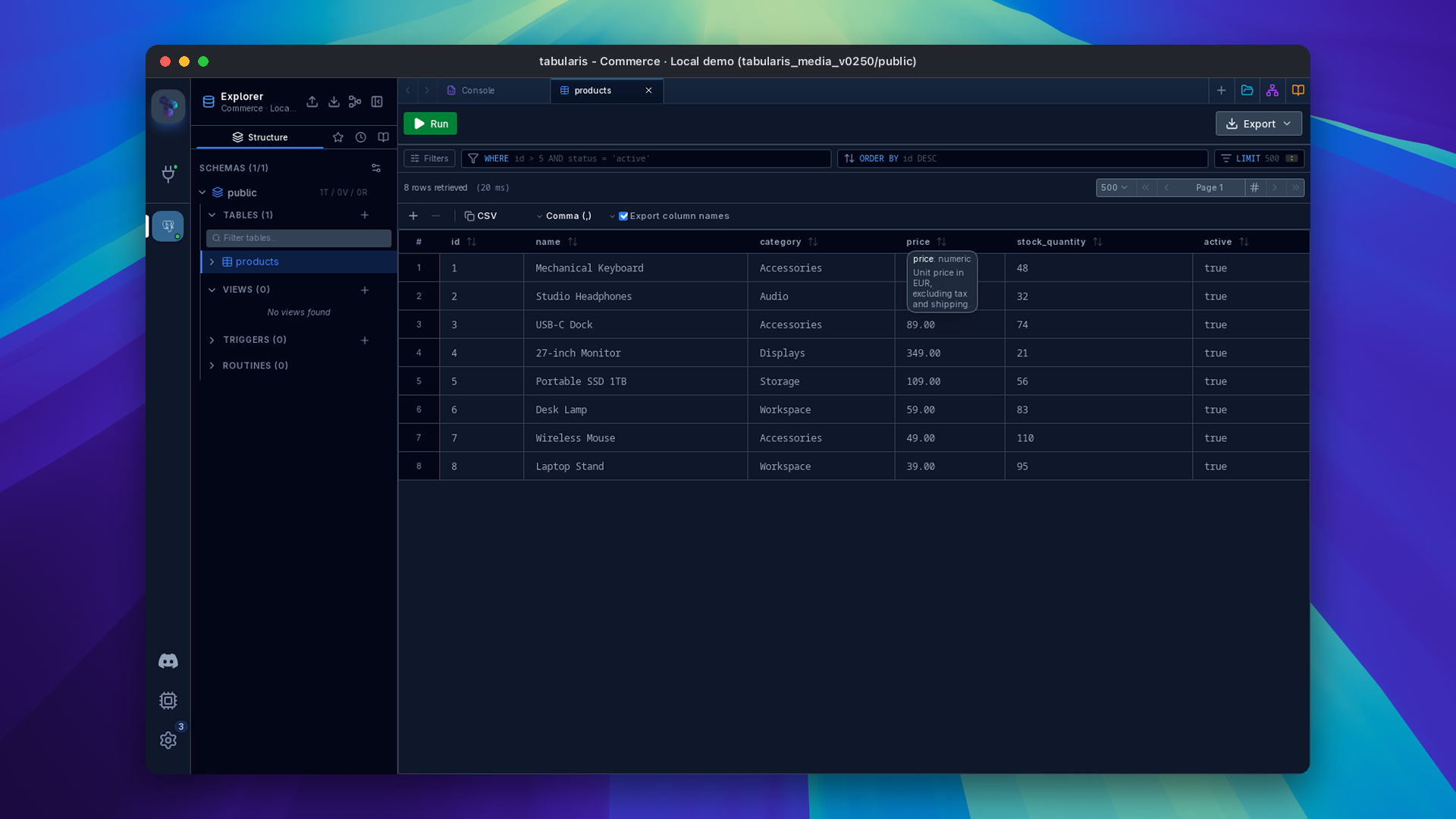Toggle the LIMIT 500 switch indicator
Viewport: 1456px width, 819px height.
[x=1291, y=158]
